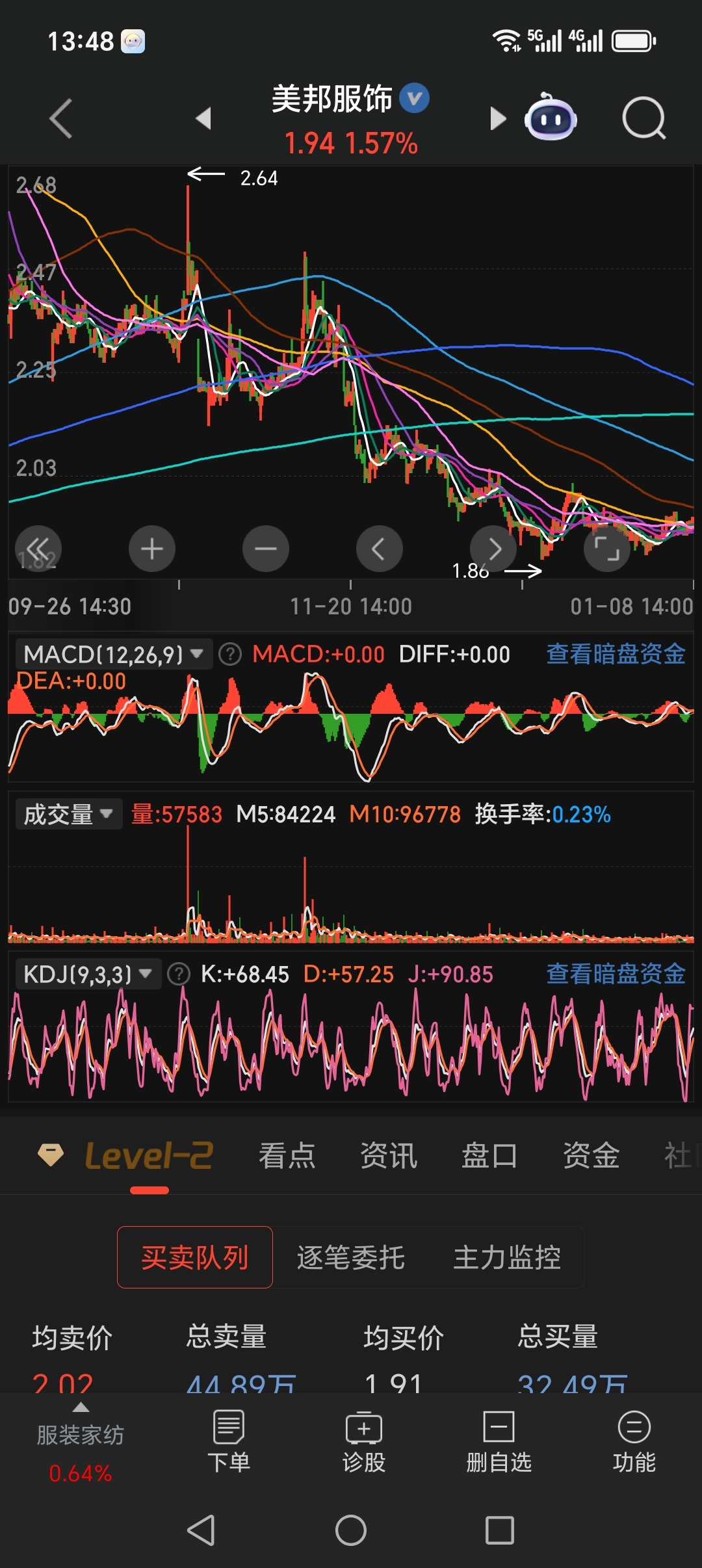Tap the Level-2 diamond icon
702x1568 pixels.
51,1155
